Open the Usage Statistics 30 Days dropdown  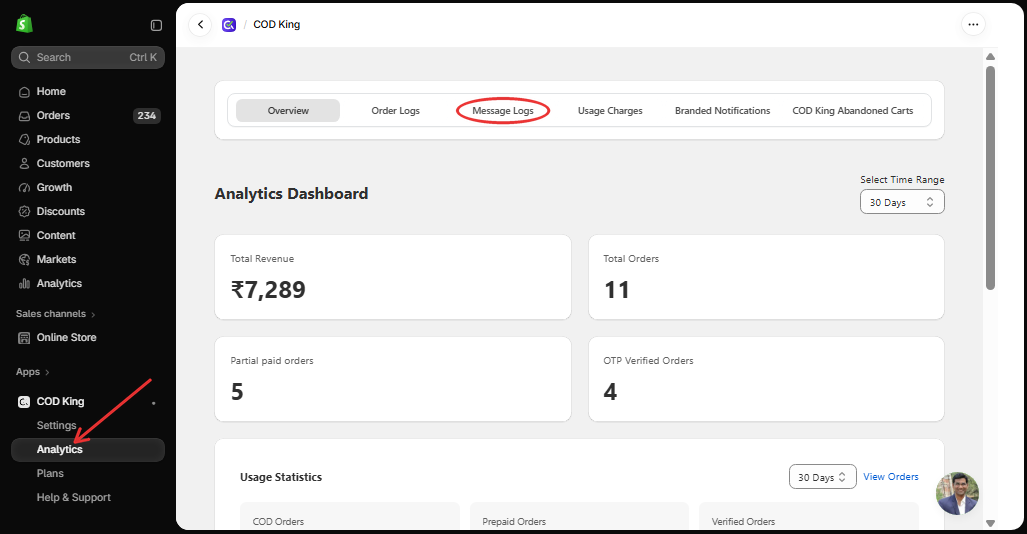(x=823, y=477)
